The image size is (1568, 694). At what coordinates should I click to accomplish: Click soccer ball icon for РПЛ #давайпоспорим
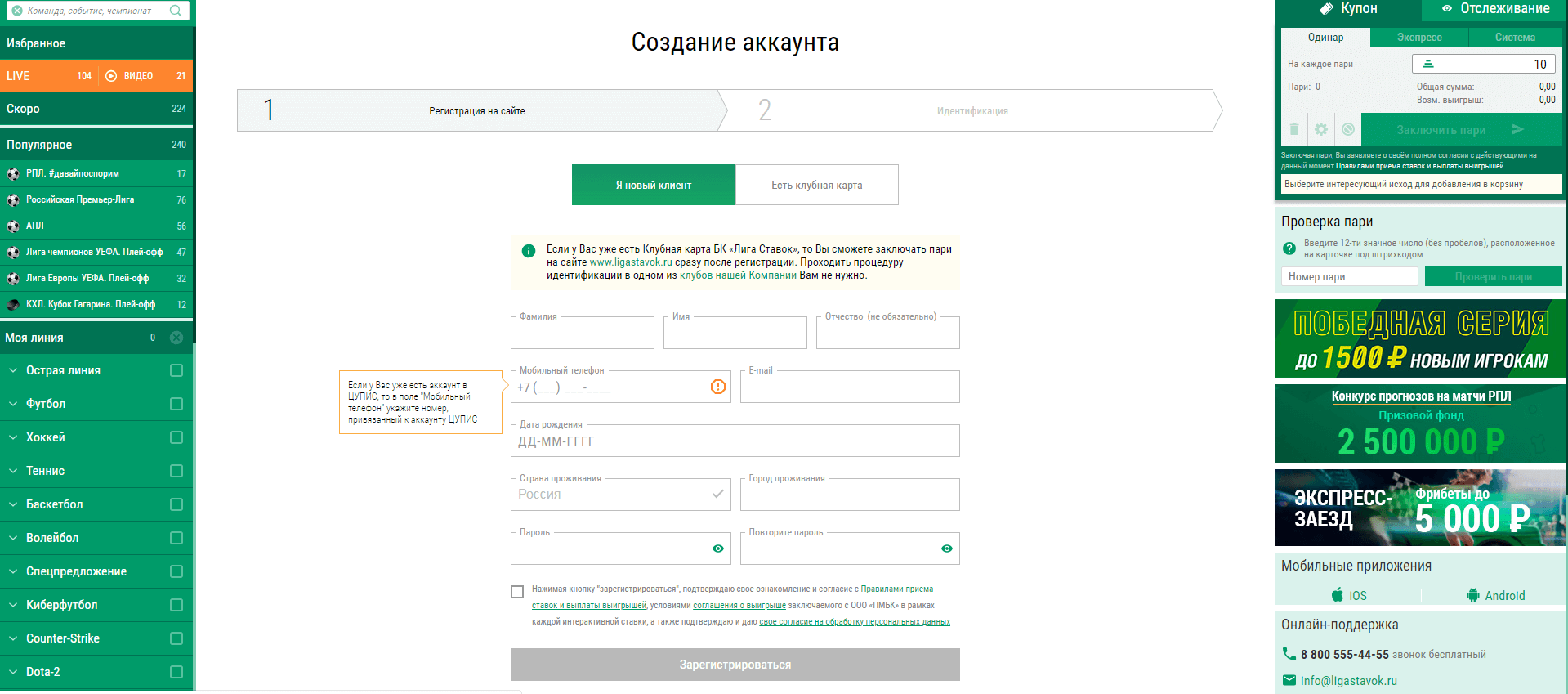(13, 173)
